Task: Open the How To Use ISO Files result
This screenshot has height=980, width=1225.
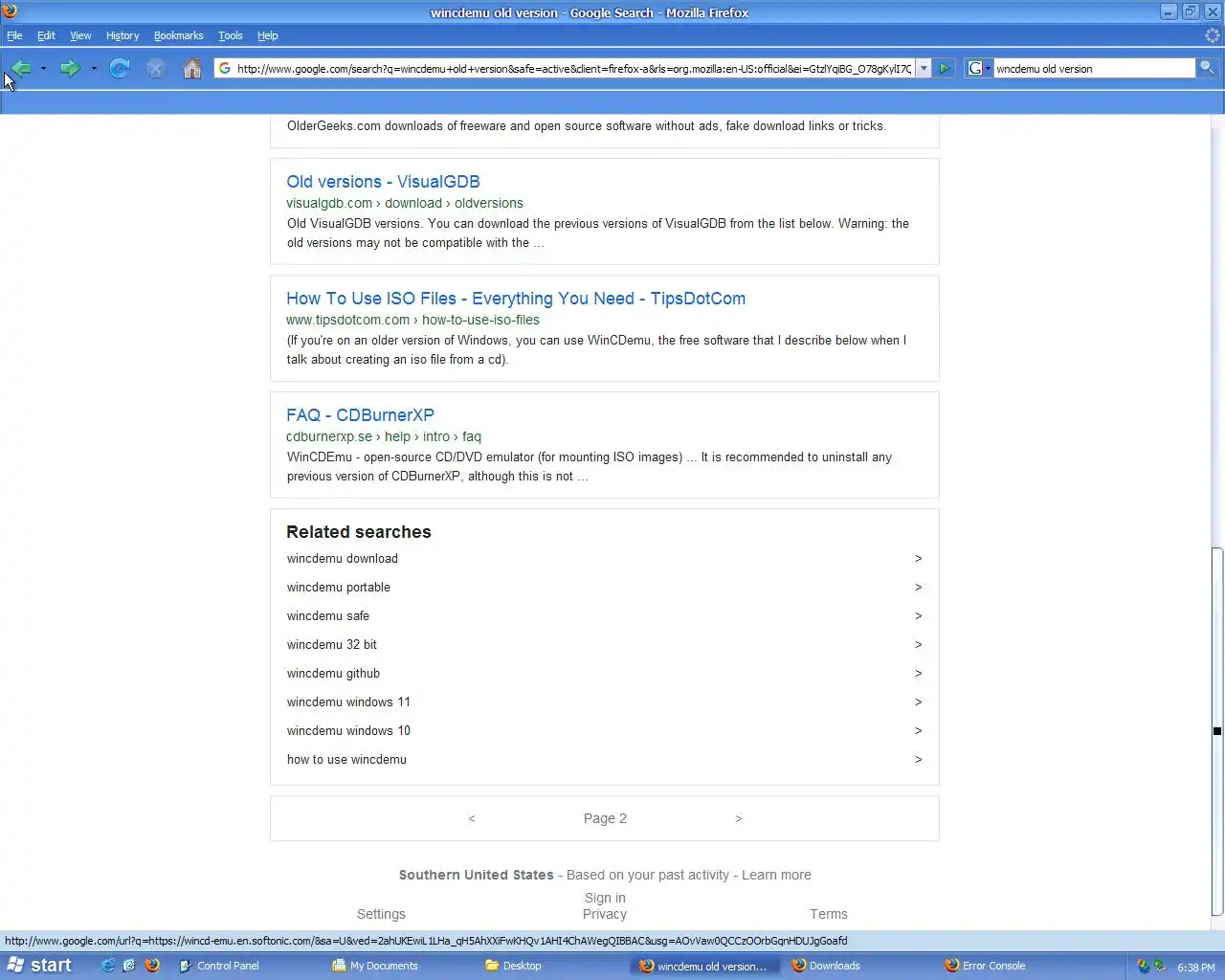Action: pyautogui.click(x=516, y=299)
